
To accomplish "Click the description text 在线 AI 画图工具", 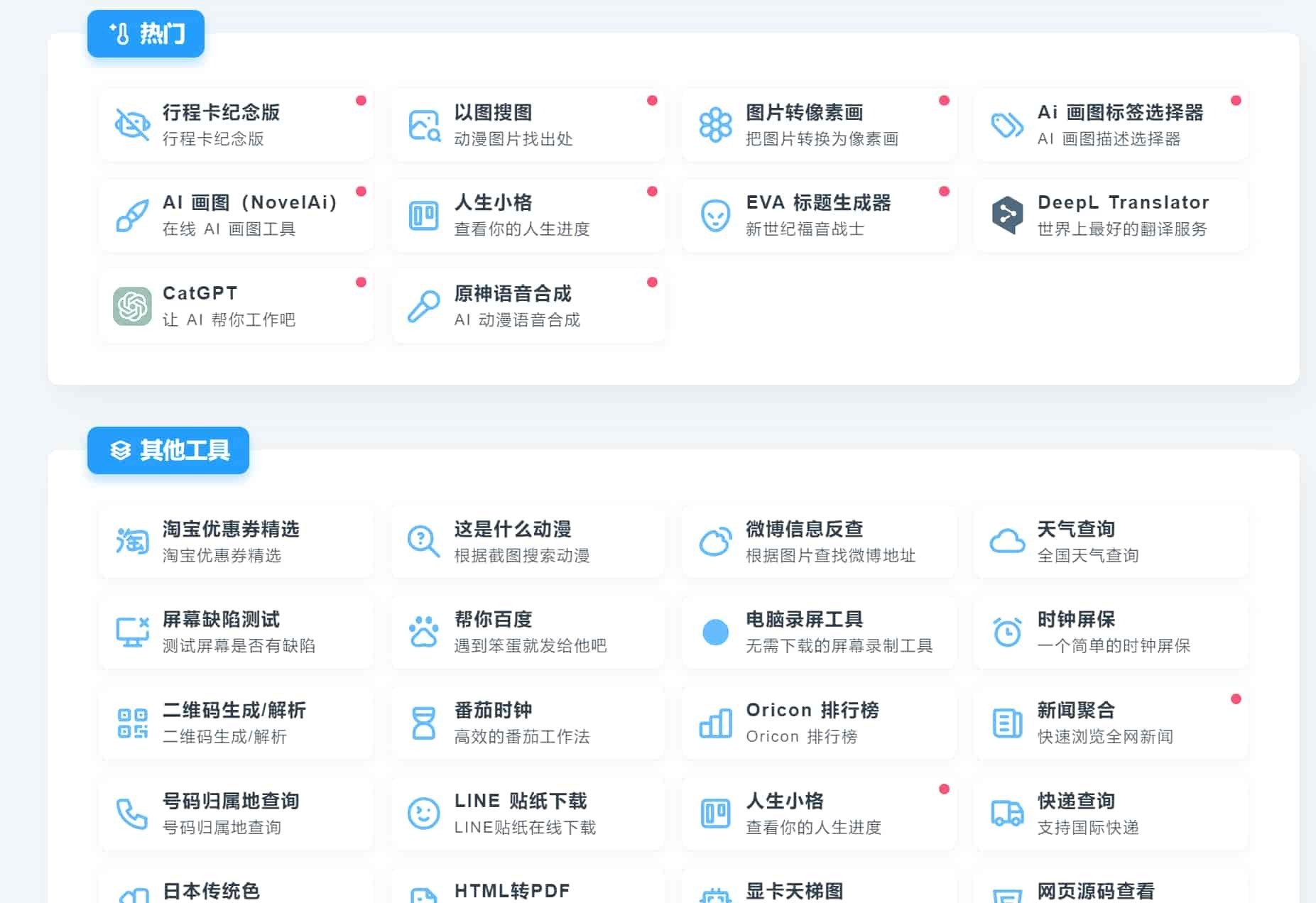I will [229, 229].
